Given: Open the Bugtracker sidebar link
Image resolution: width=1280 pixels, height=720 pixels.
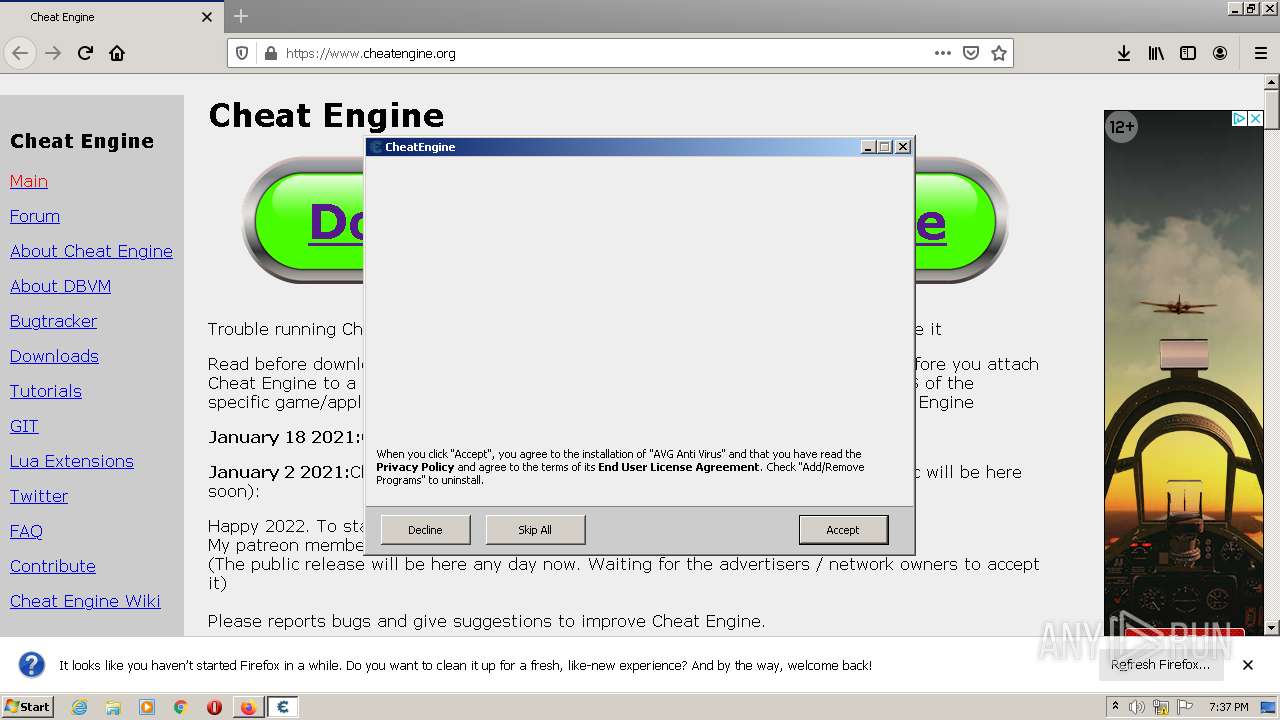Looking at the screenshot, I should point(54,321).
